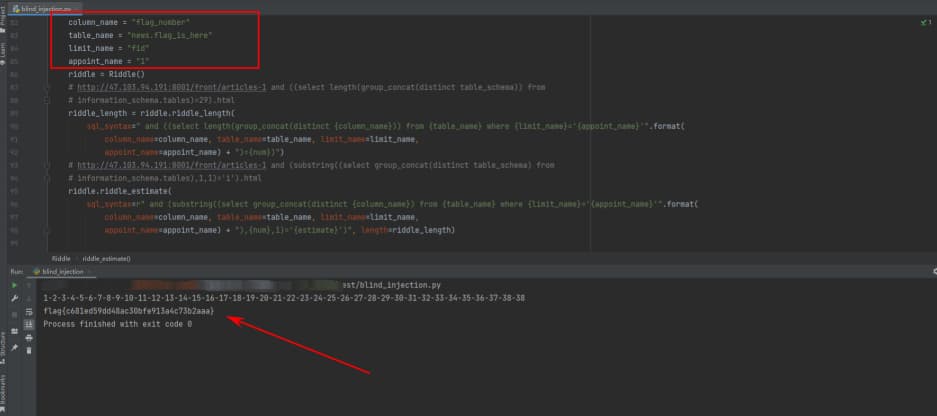Click the down-arrow stack trace icon
937x416 pixels.
(x=29, y=299)
